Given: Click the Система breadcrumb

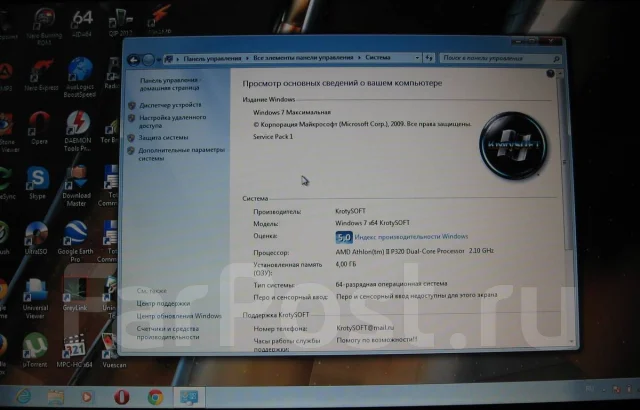Looking at the screenshot, I should click(x=378, y=58).
